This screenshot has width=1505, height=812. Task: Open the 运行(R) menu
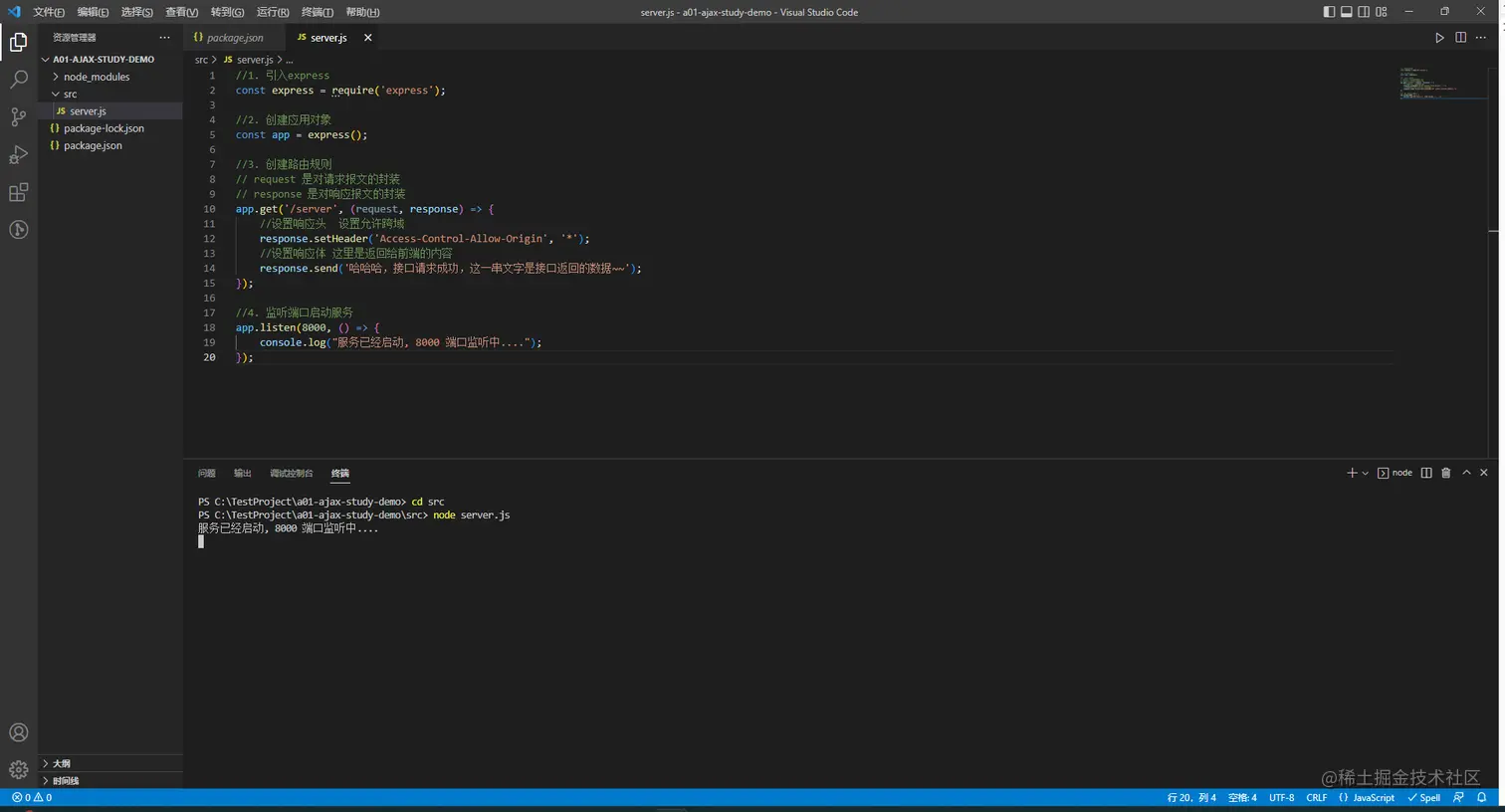[273, 12]
